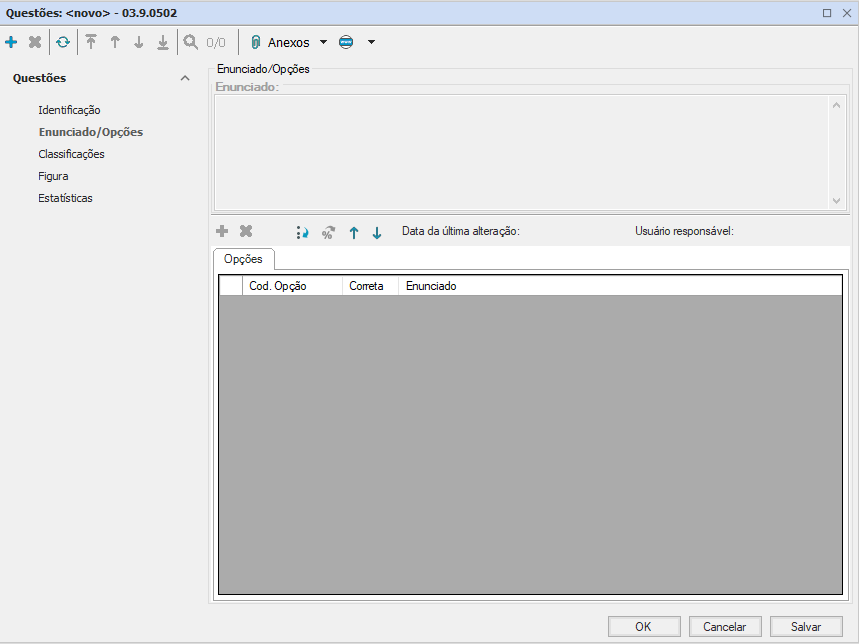859x644 pixels.
Task: Select Identificação in the sidebar
Action: click(69, 110)
